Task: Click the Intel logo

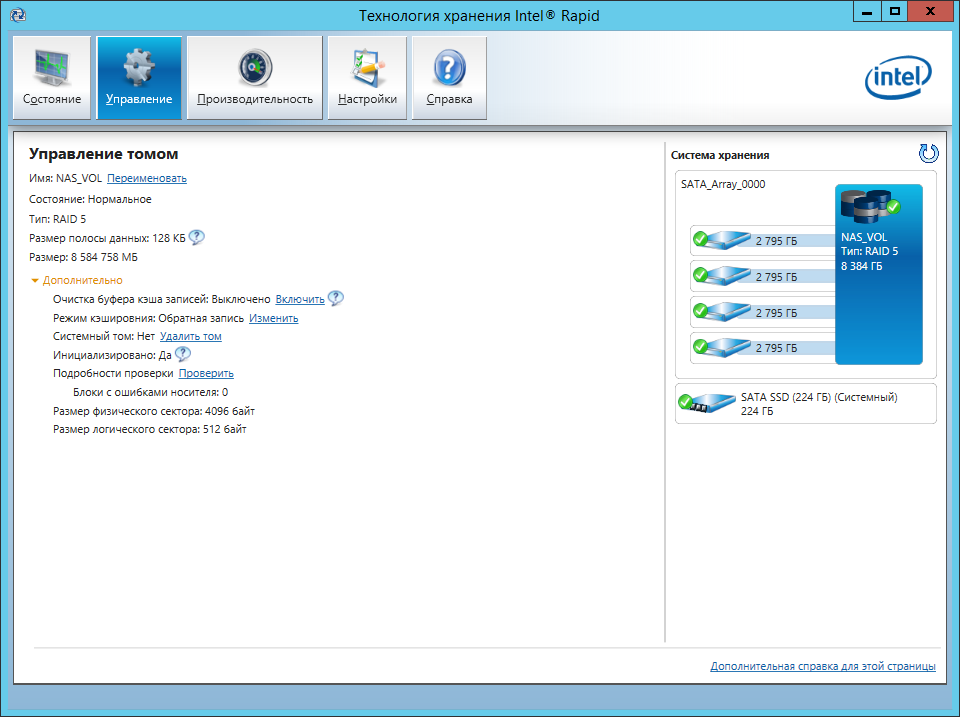Action: coord(898,77)
